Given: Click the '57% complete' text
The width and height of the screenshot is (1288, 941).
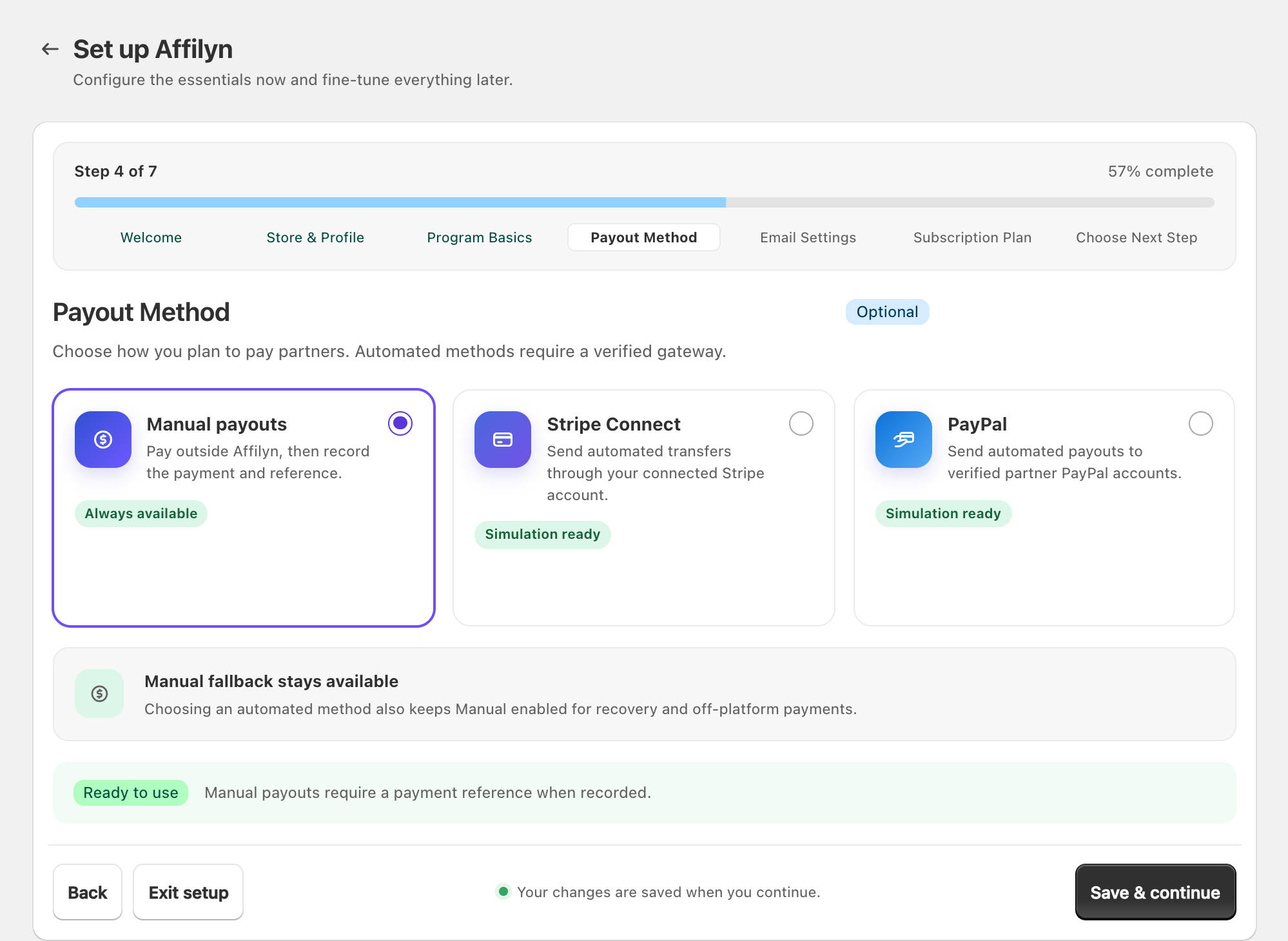Looking at the screenshot, I should 1160,171.
